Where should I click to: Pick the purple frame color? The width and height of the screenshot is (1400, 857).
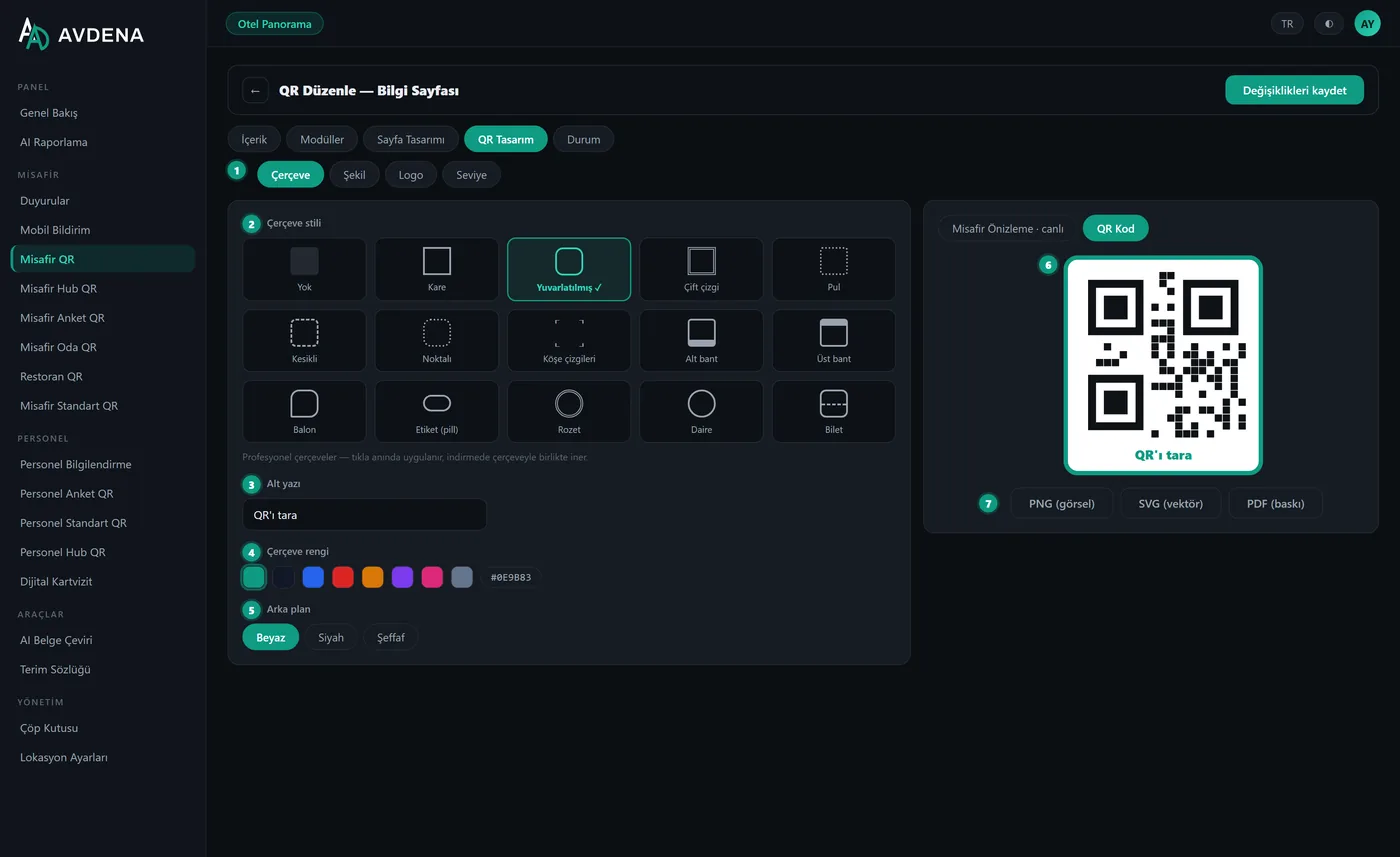point(402,577)
